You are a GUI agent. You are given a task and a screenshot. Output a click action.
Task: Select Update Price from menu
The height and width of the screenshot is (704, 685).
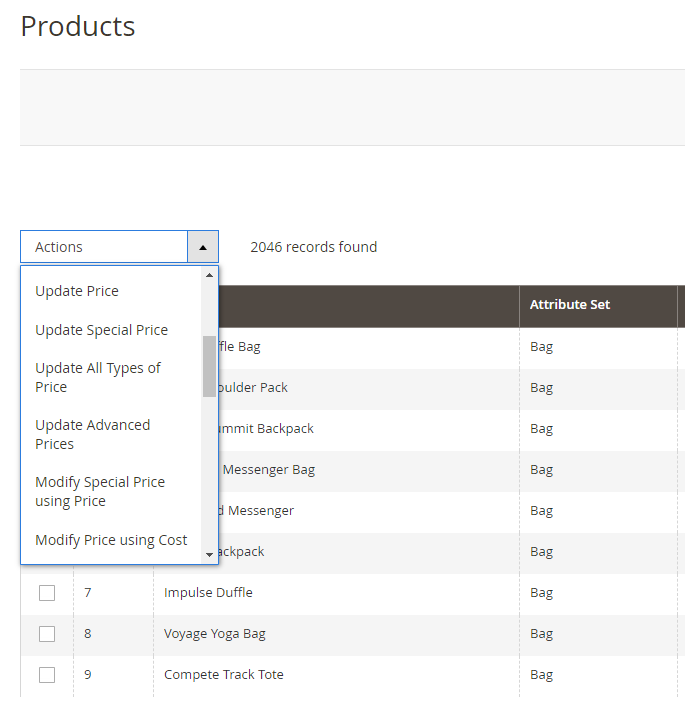77,291
